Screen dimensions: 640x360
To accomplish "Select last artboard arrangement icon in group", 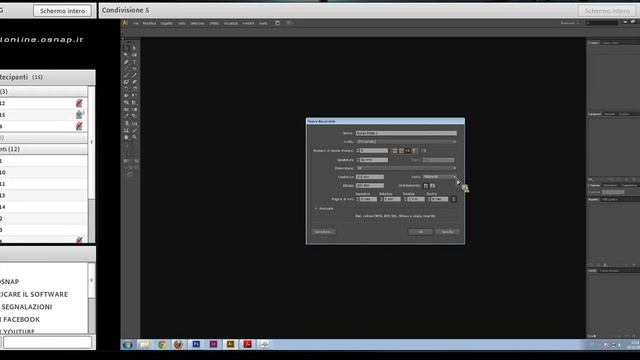I will click(x=414, y=151).
